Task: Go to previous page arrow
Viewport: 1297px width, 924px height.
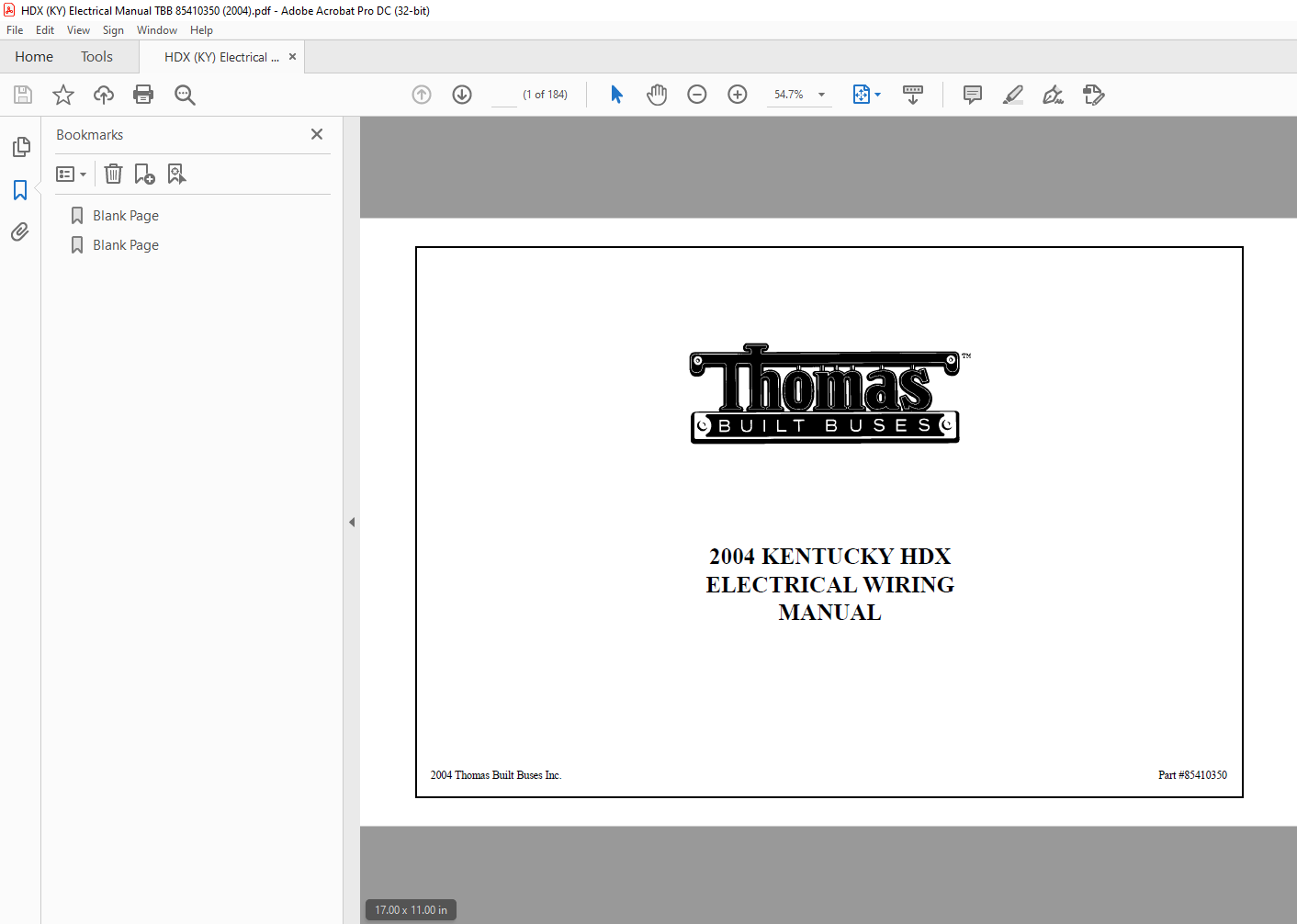Action: tap(422, 95)
